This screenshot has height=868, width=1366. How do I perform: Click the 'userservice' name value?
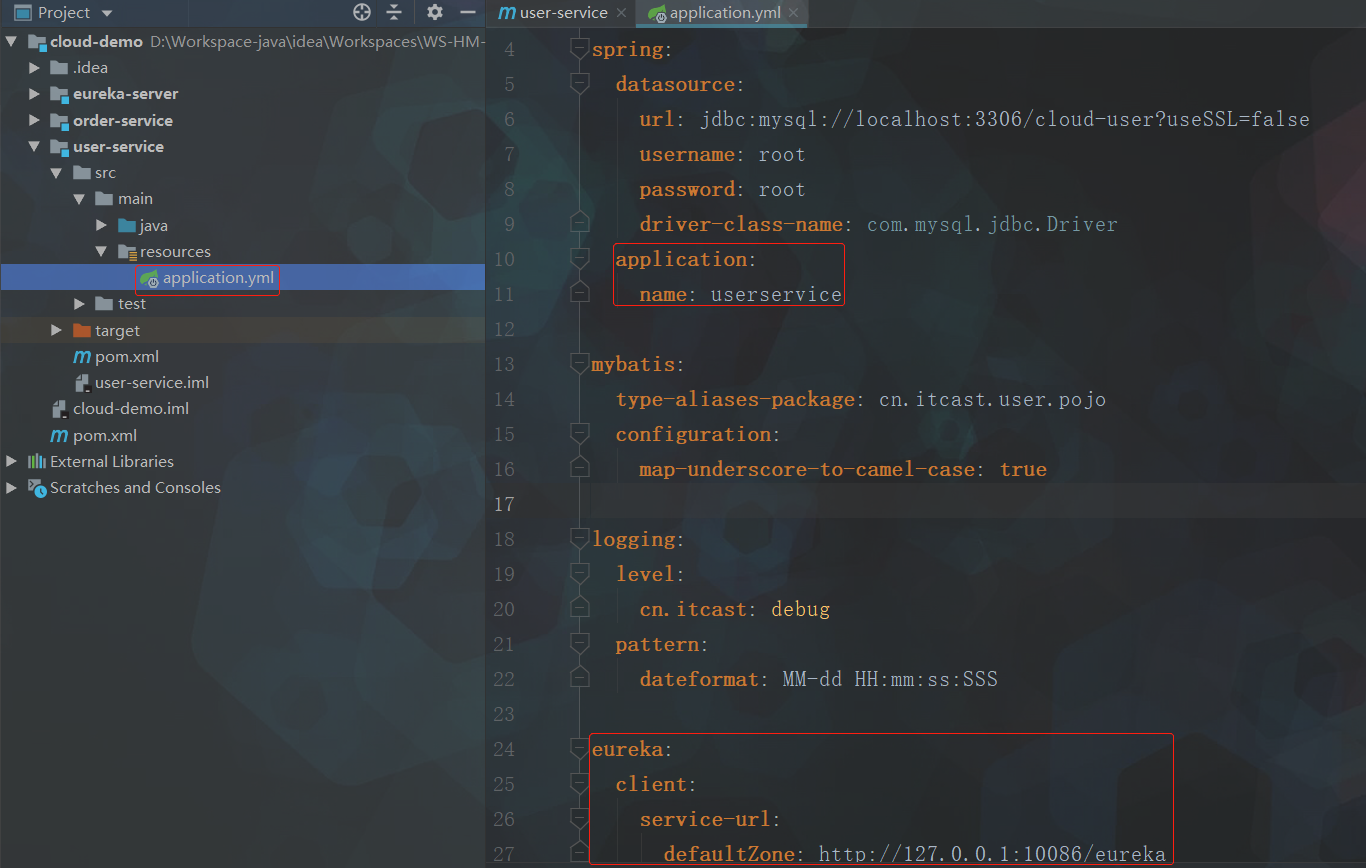coord(776,294)
